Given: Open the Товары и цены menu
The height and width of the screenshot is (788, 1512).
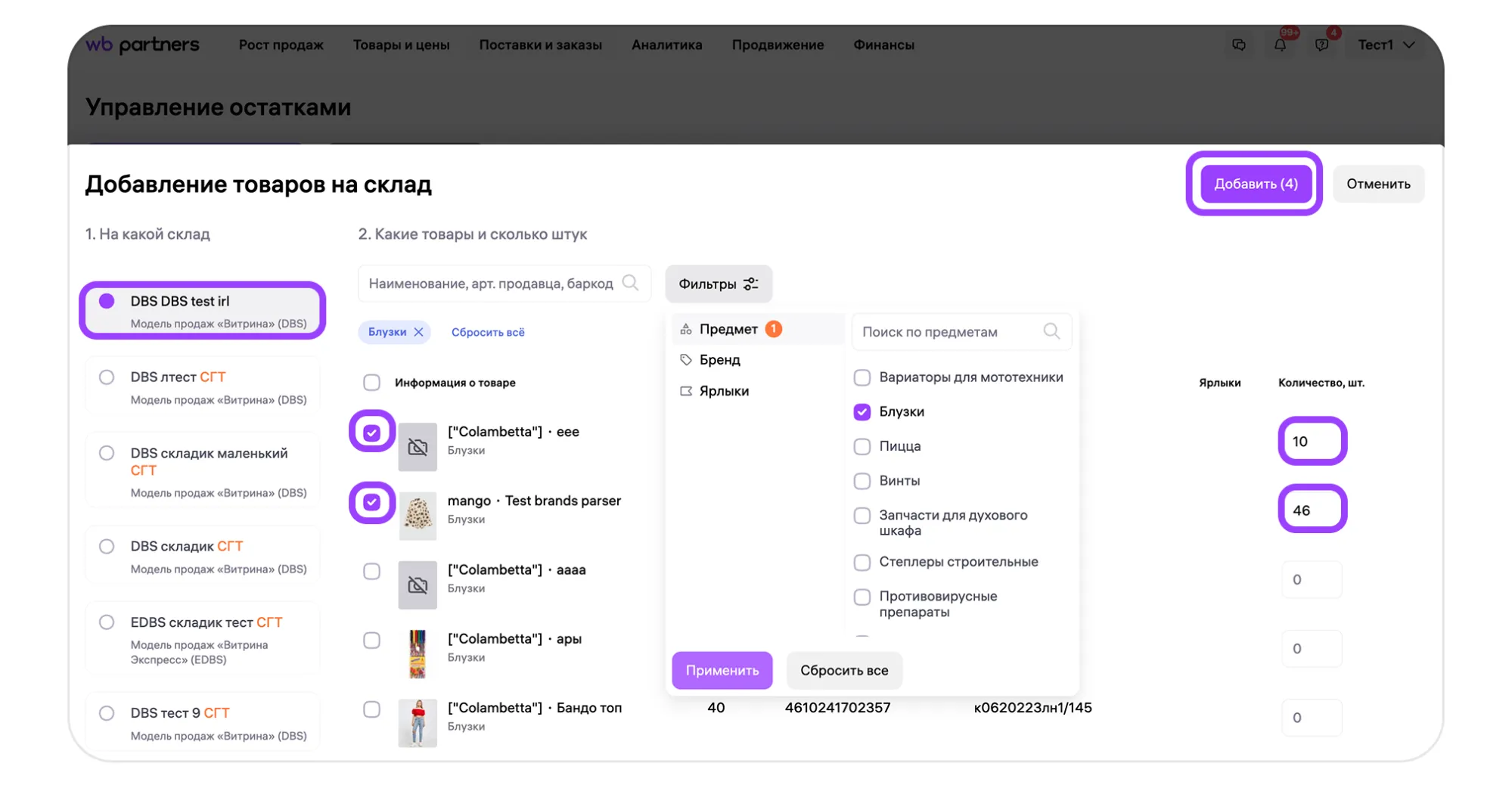Looking at the screenshot, I should coord(401,45).
